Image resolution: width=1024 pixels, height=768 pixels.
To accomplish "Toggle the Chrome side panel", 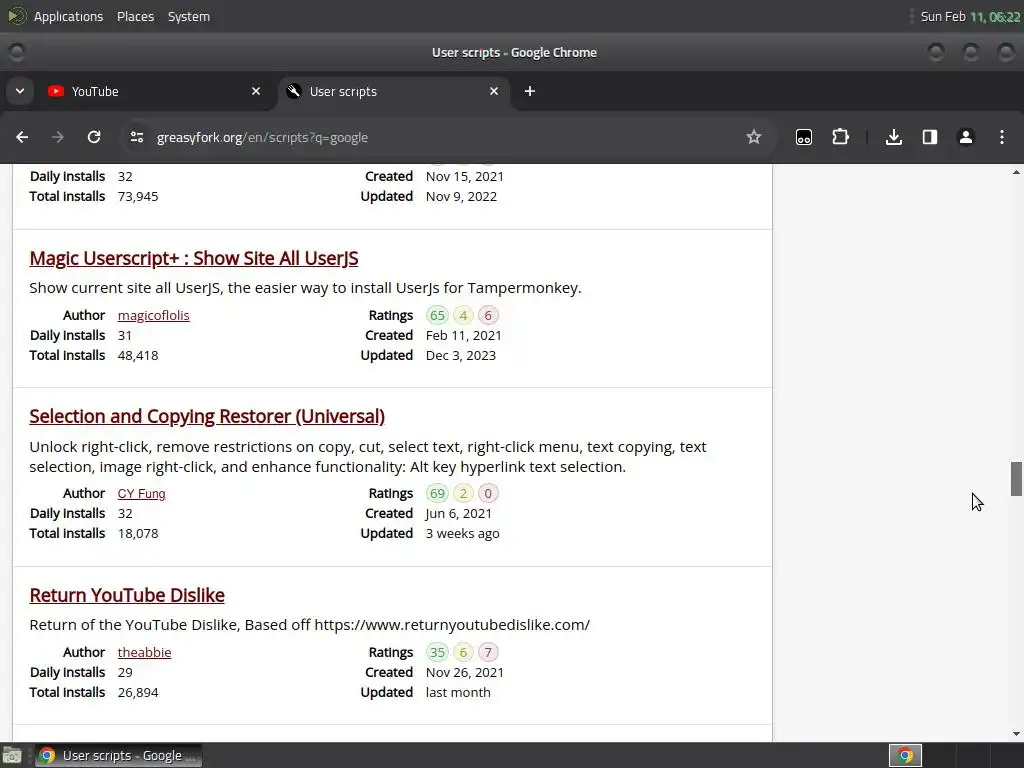I will point(930,137).
